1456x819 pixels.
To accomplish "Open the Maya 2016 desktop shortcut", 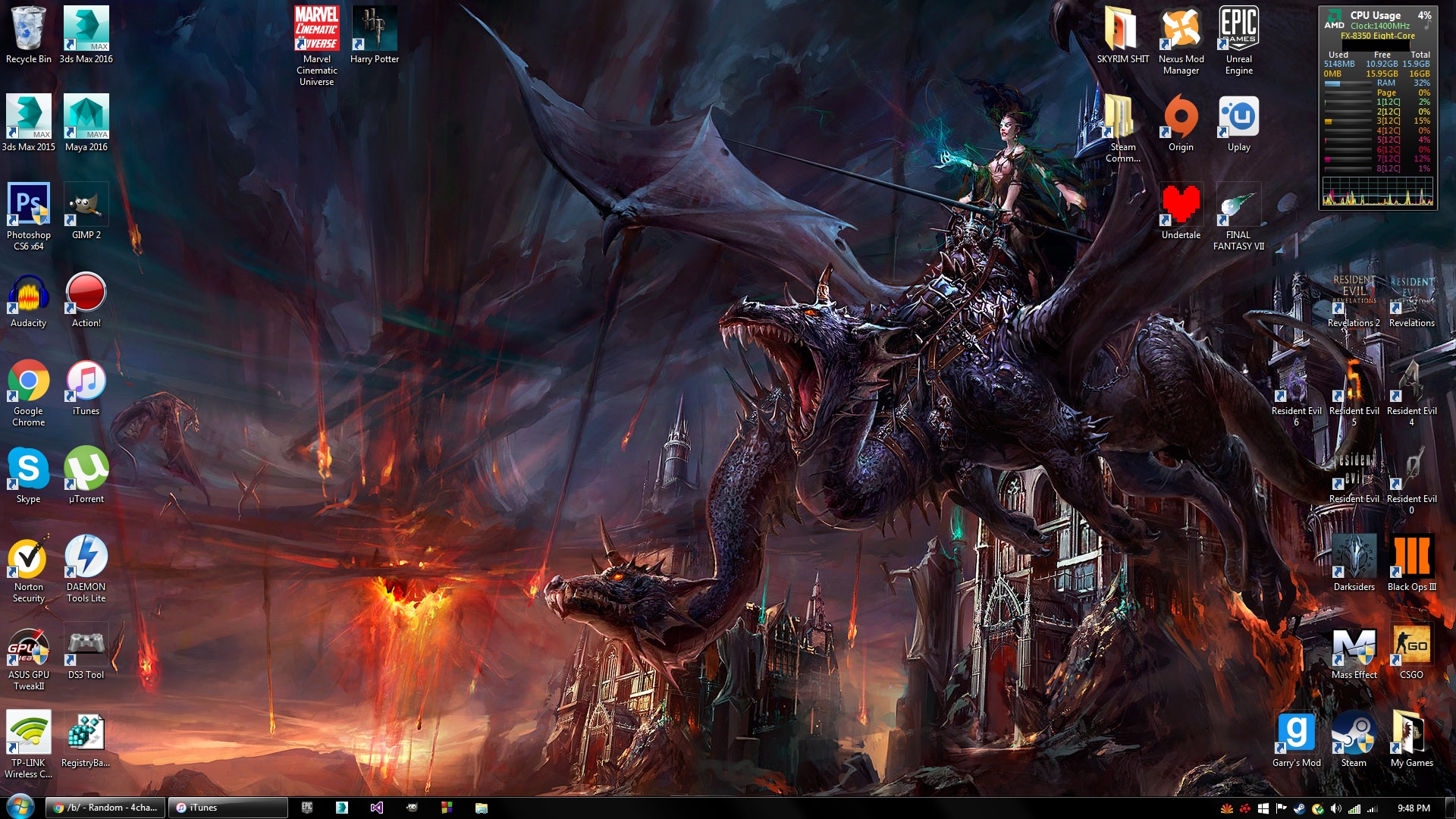I will tap(86, 123).
